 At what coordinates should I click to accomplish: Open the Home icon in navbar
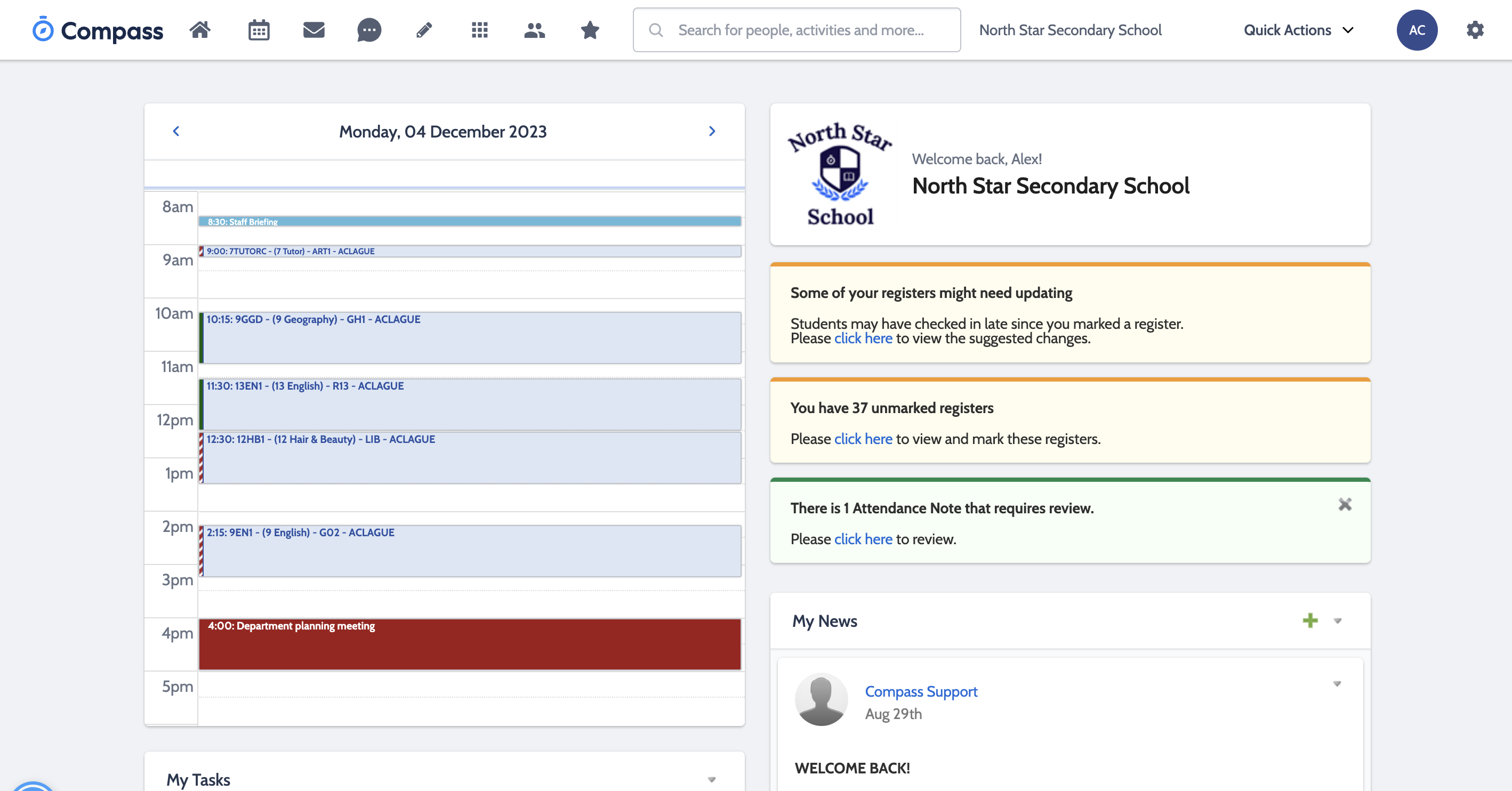tap(200, 30)
